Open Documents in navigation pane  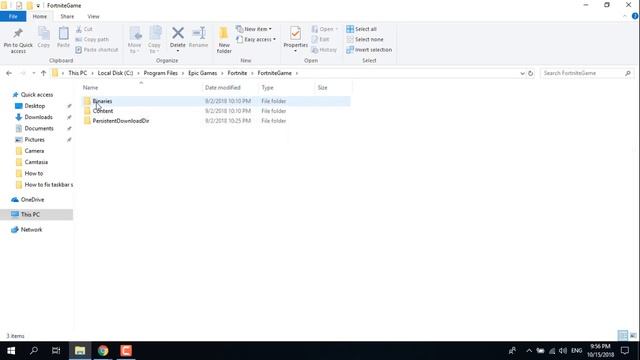coord(38,129)
